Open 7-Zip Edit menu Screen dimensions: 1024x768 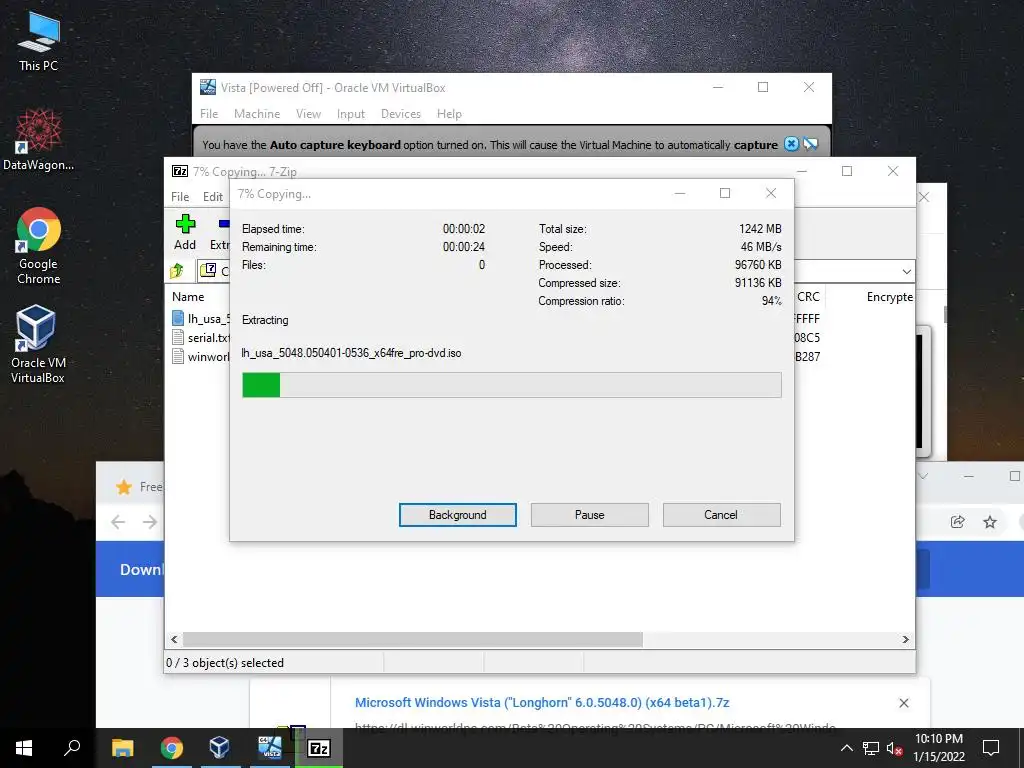coord(213,197)
